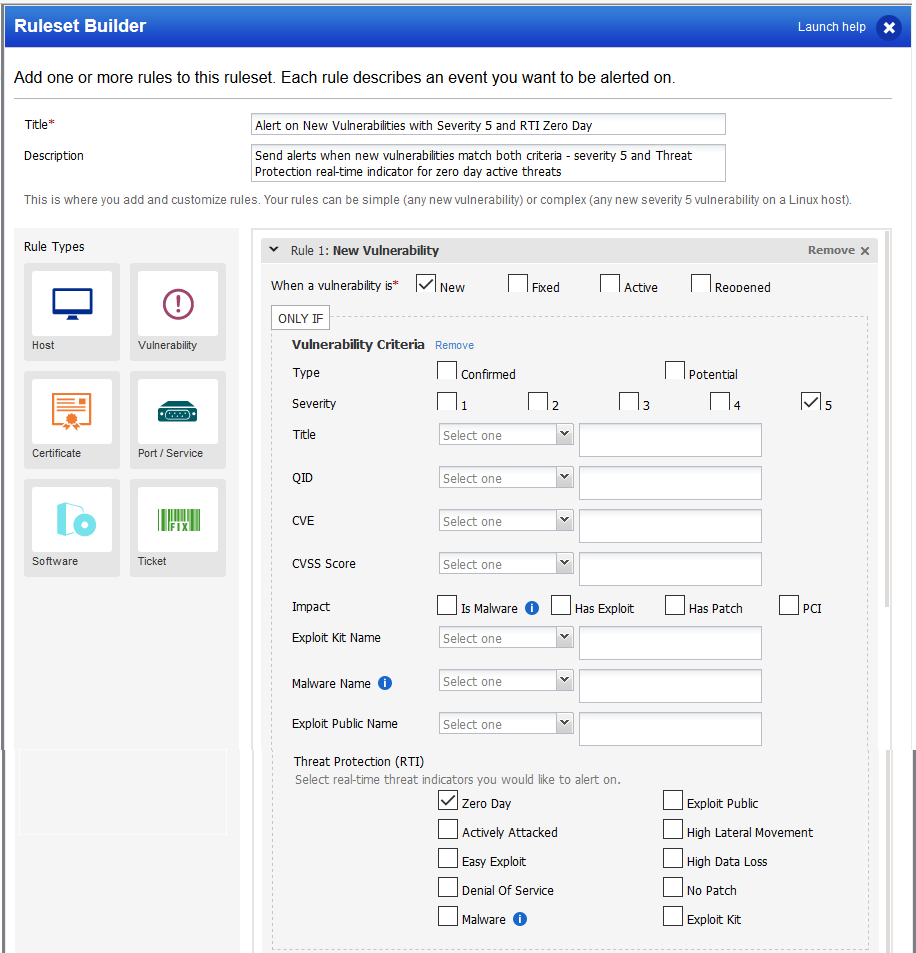The height and width of the screenshot is (953, 916).
Task: Check the Fixed vulnerability status checkbox
Action: tap(517, 283)
